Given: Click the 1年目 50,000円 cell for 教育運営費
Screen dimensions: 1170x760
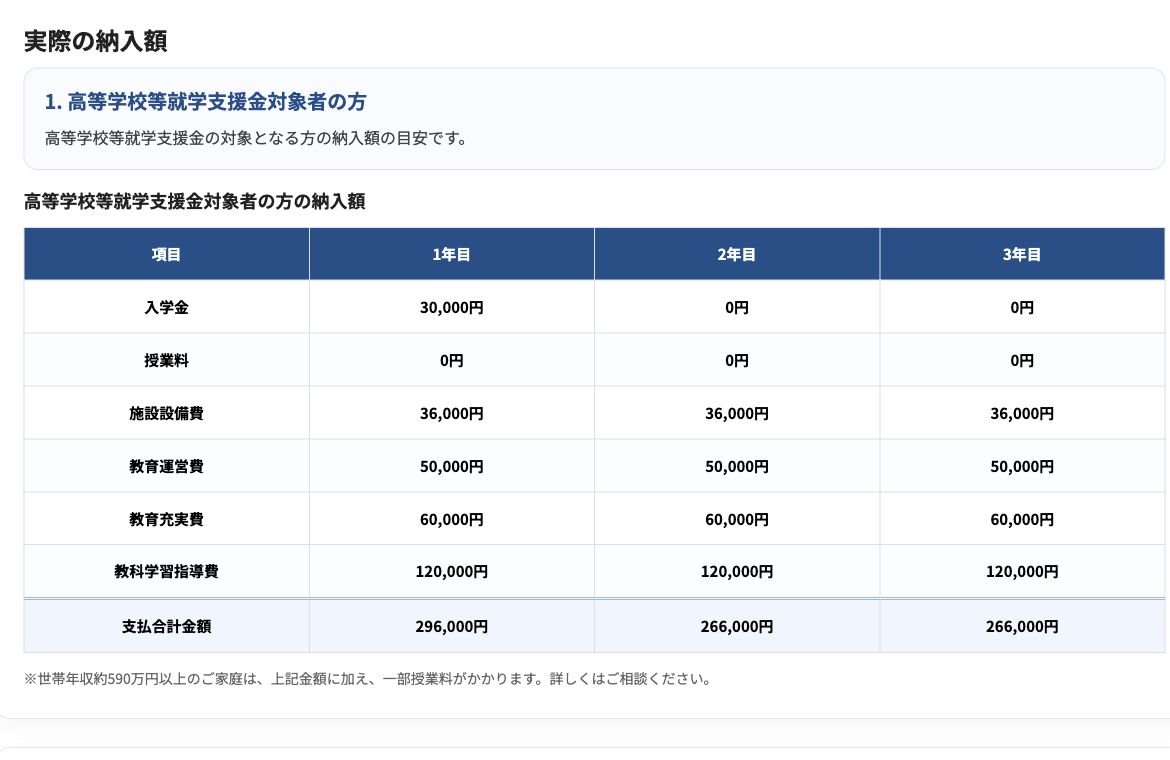Looking at the screenshot, I should 451,466.
